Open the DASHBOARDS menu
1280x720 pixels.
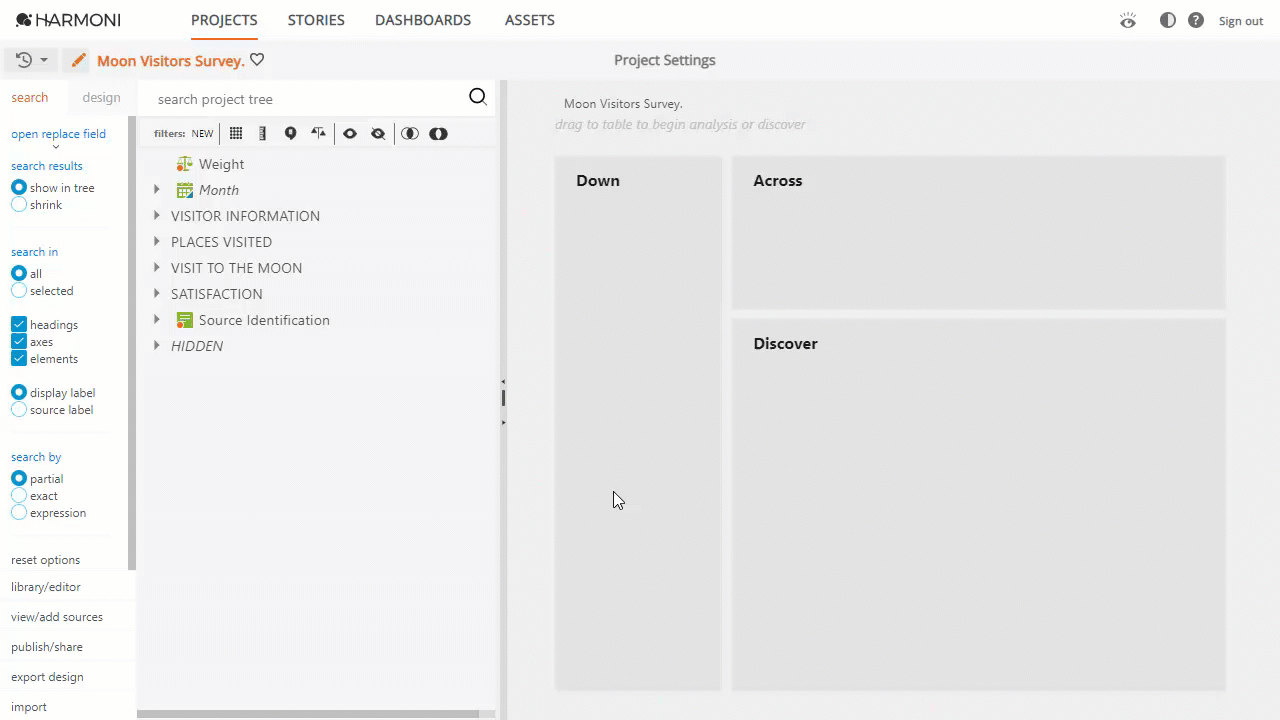(423, 20)
